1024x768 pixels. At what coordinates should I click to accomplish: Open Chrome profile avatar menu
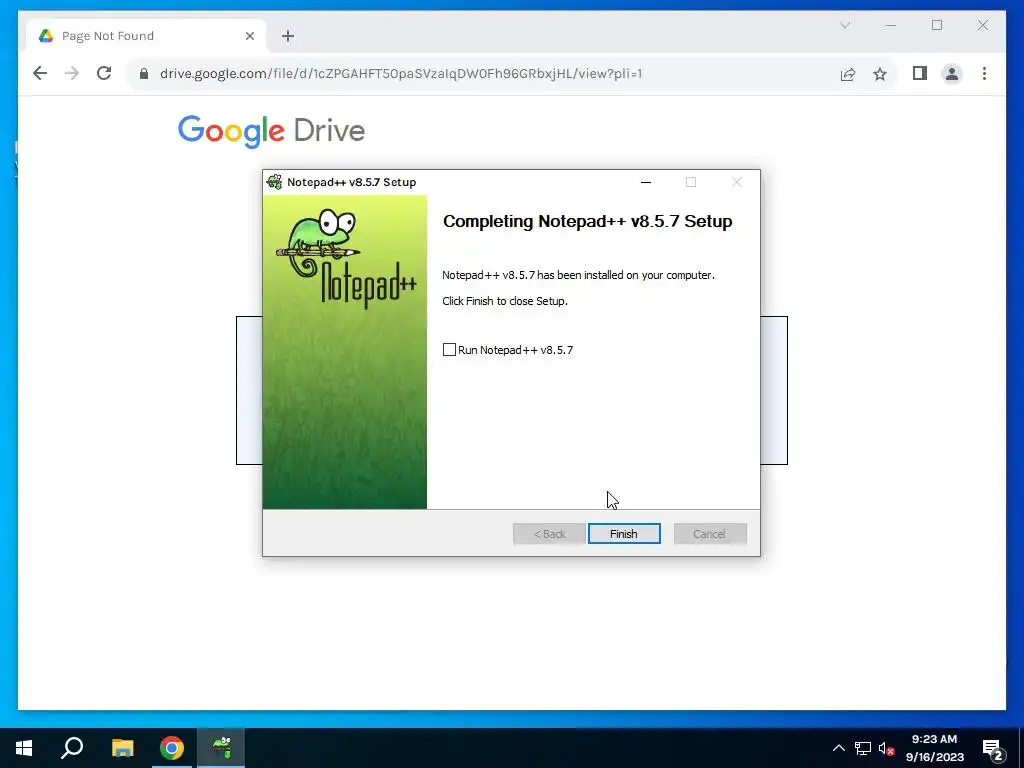pyautogui.click(x=952, y=74)
